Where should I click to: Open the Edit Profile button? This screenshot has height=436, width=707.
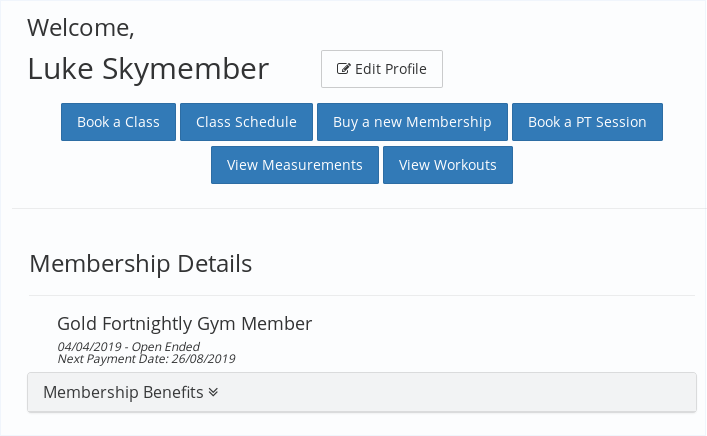pyautogui.click(x=382, y=69)
